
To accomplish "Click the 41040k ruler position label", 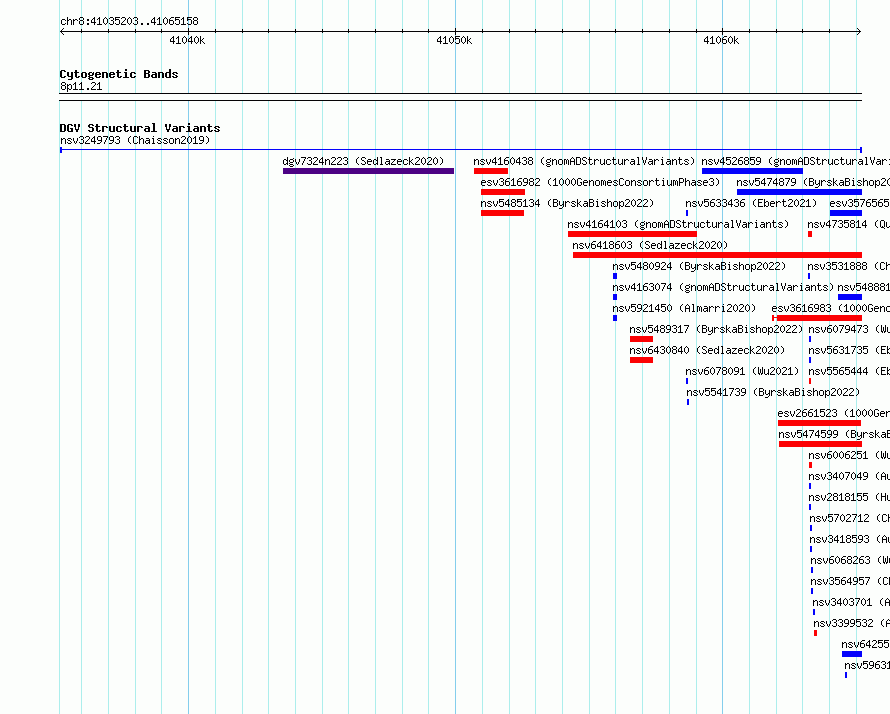I will point(187,40).
